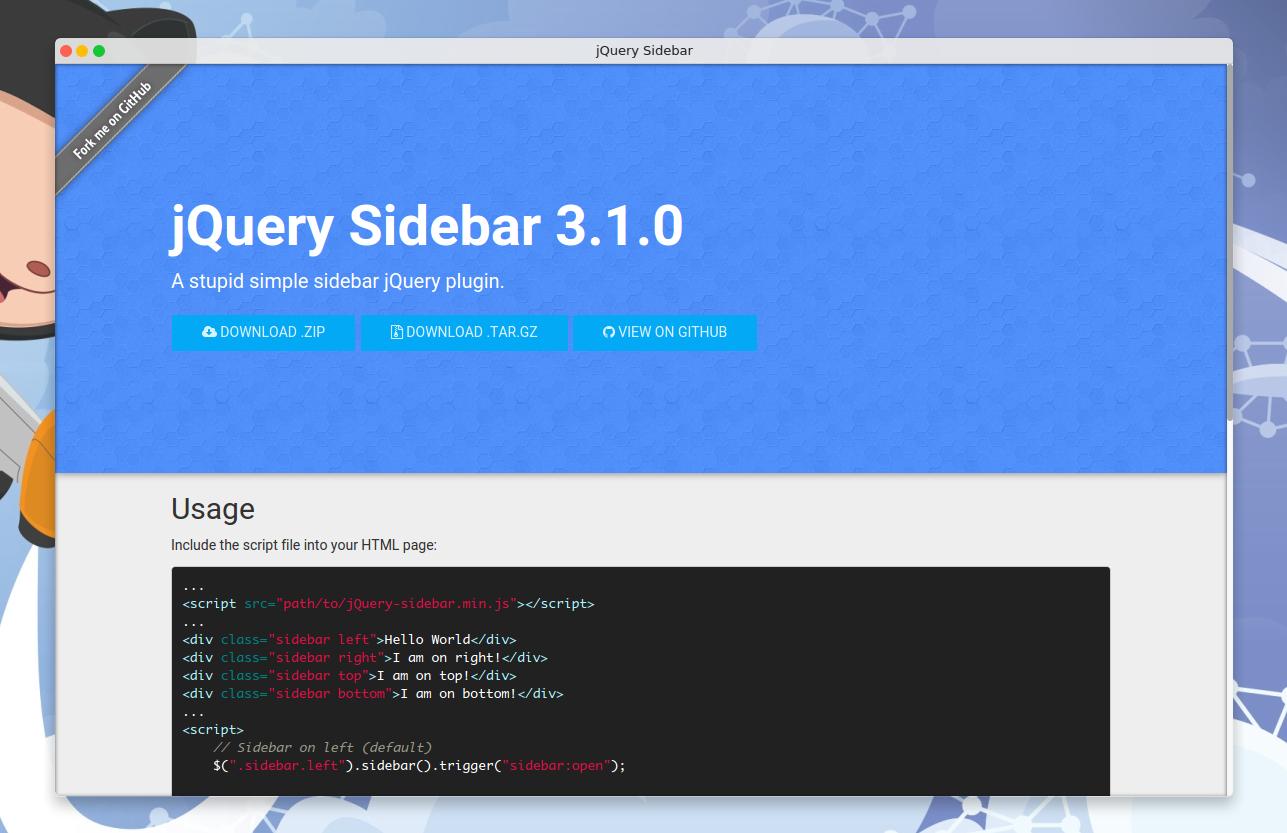Click the jQuery Sidebar title bar text
1287x833 pixels.
(643, 50)
